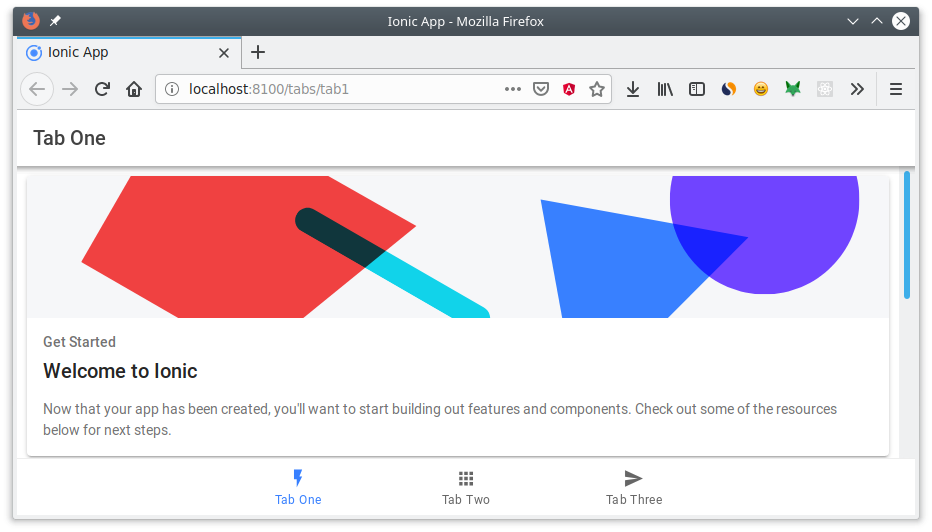Open a new browser tab
This screenshot has width=932, height=532.
tap(258, 52)
